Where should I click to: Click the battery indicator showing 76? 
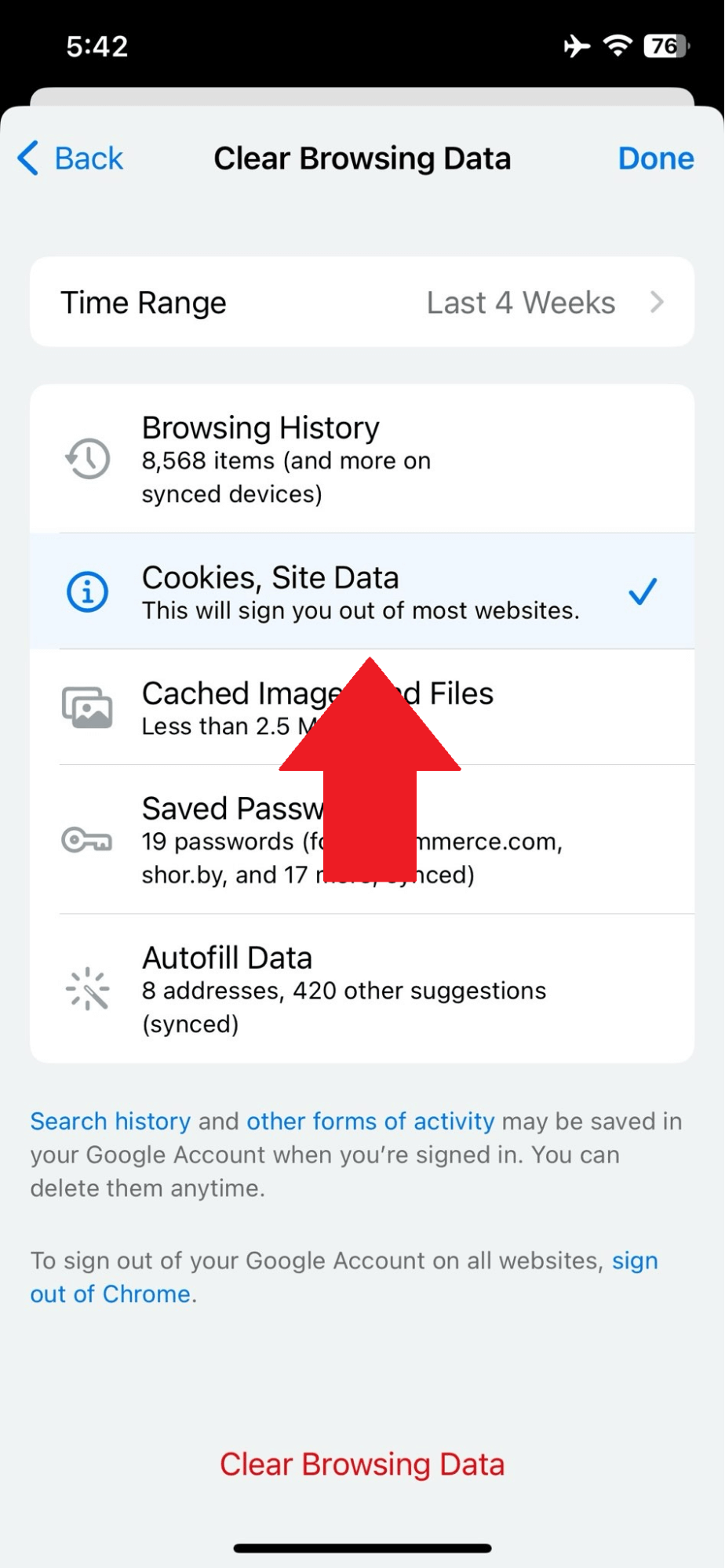point(666,46)
